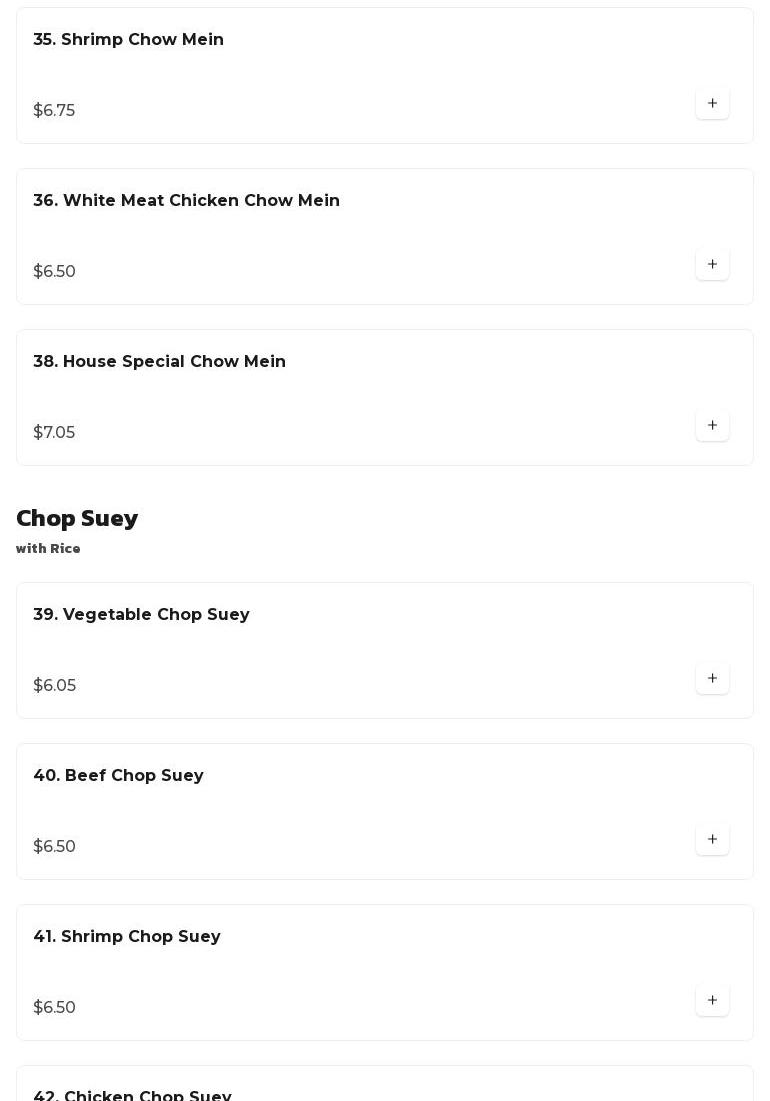Click the $6.05 Vegetable Chop Suey price

(x=54, y=686)
